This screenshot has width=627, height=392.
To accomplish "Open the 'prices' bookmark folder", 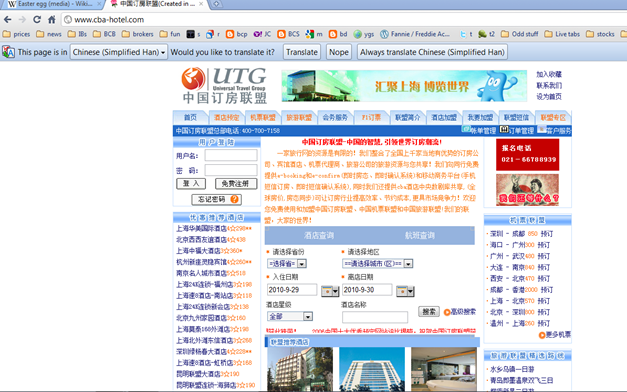I will (16, 34).
